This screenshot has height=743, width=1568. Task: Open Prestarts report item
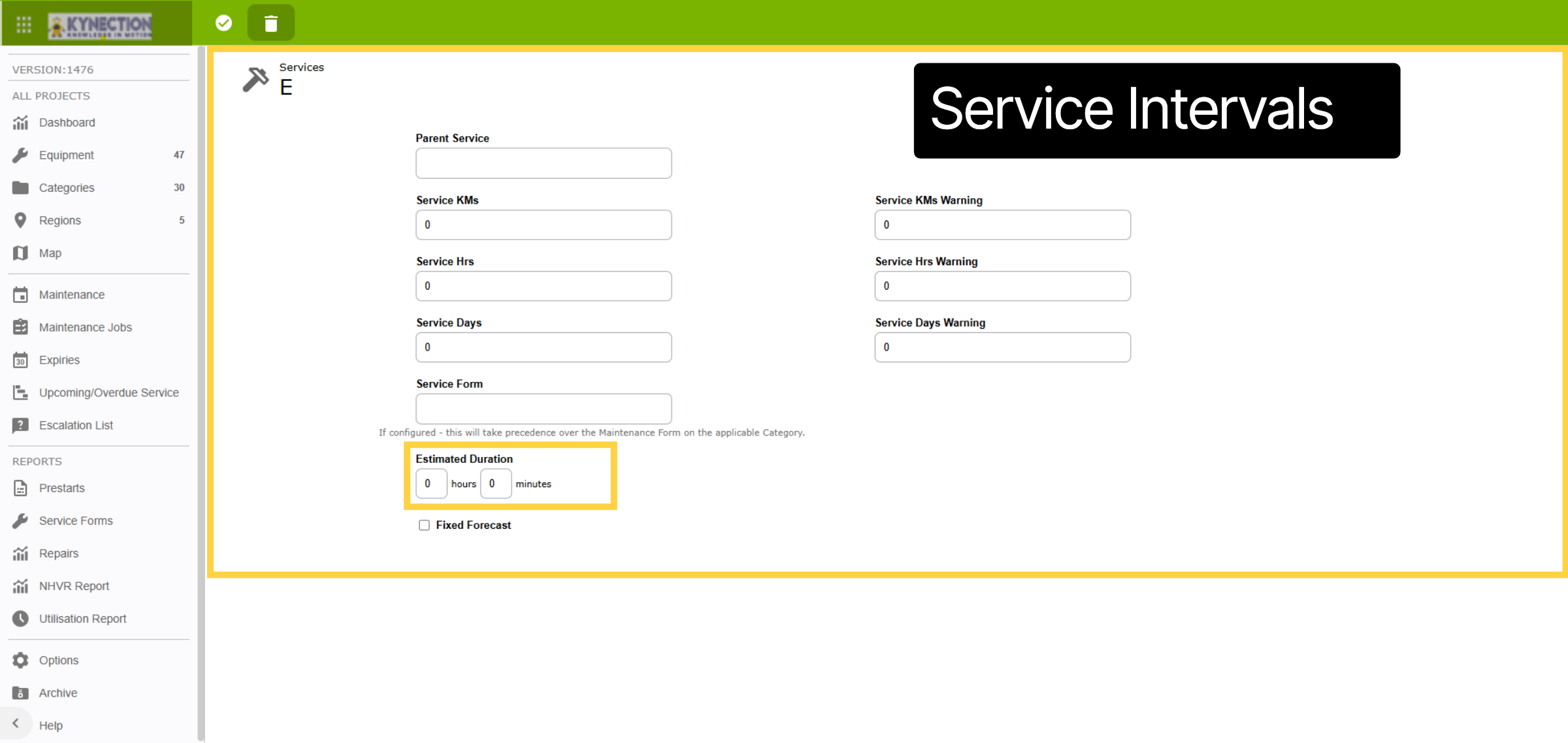[61, 488]
